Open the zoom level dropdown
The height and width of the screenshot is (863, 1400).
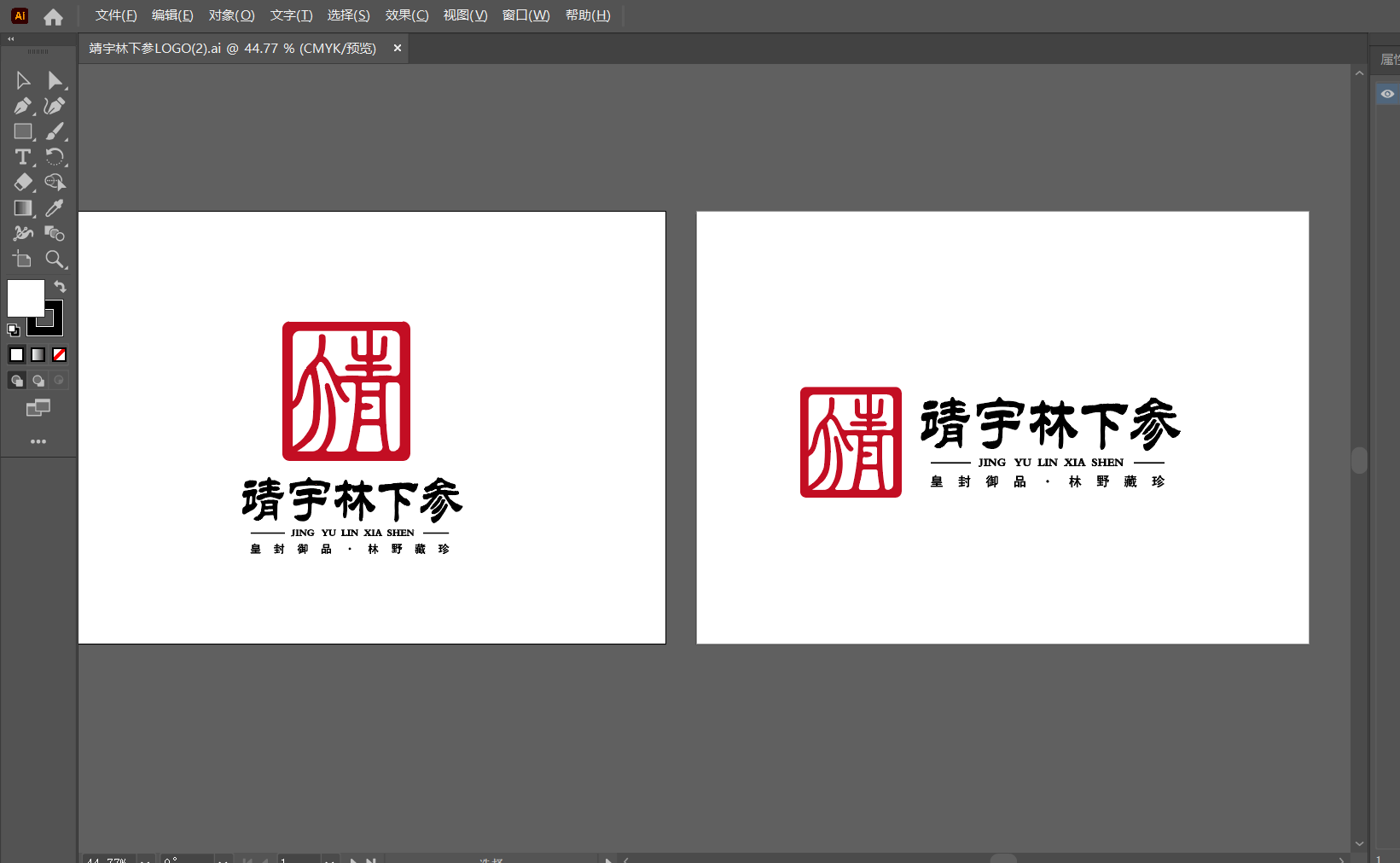146,860
